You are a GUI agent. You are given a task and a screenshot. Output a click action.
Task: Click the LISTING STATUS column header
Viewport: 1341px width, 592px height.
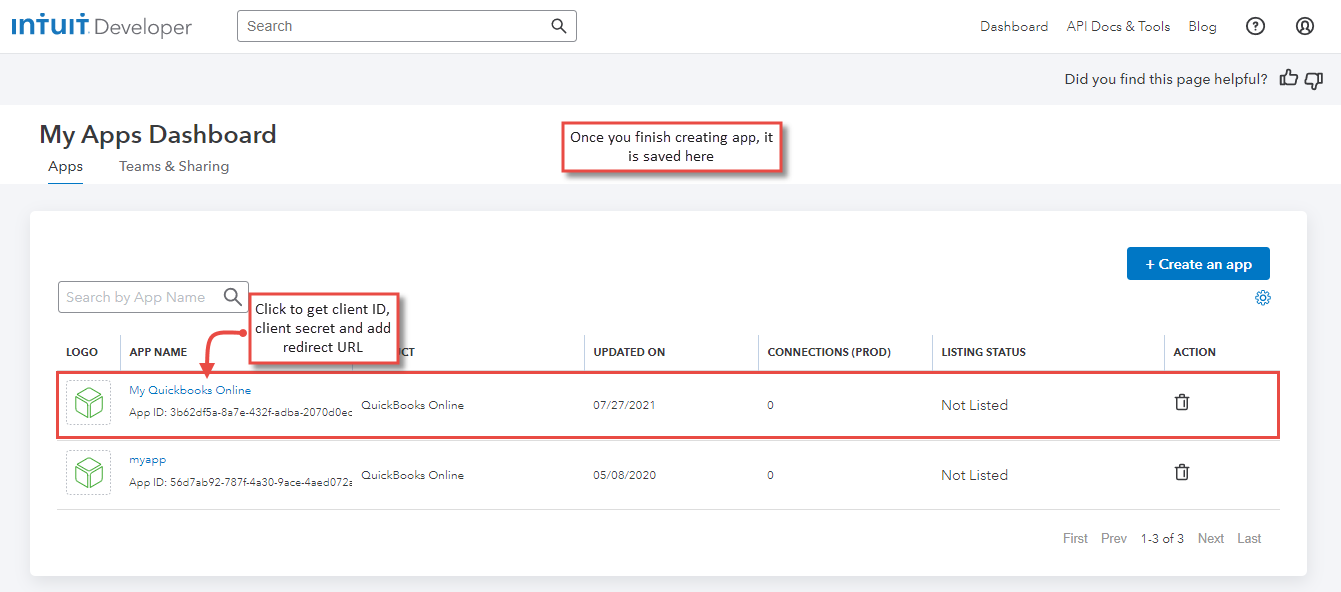click(x=983, y=352)
